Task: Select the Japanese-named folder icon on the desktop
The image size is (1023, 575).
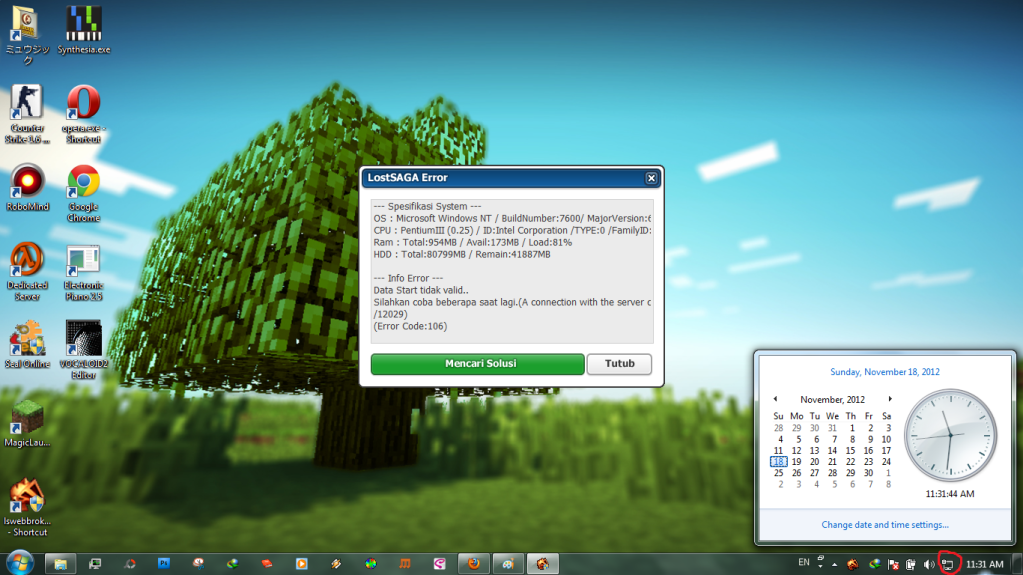Action: [x=27, y=34]
